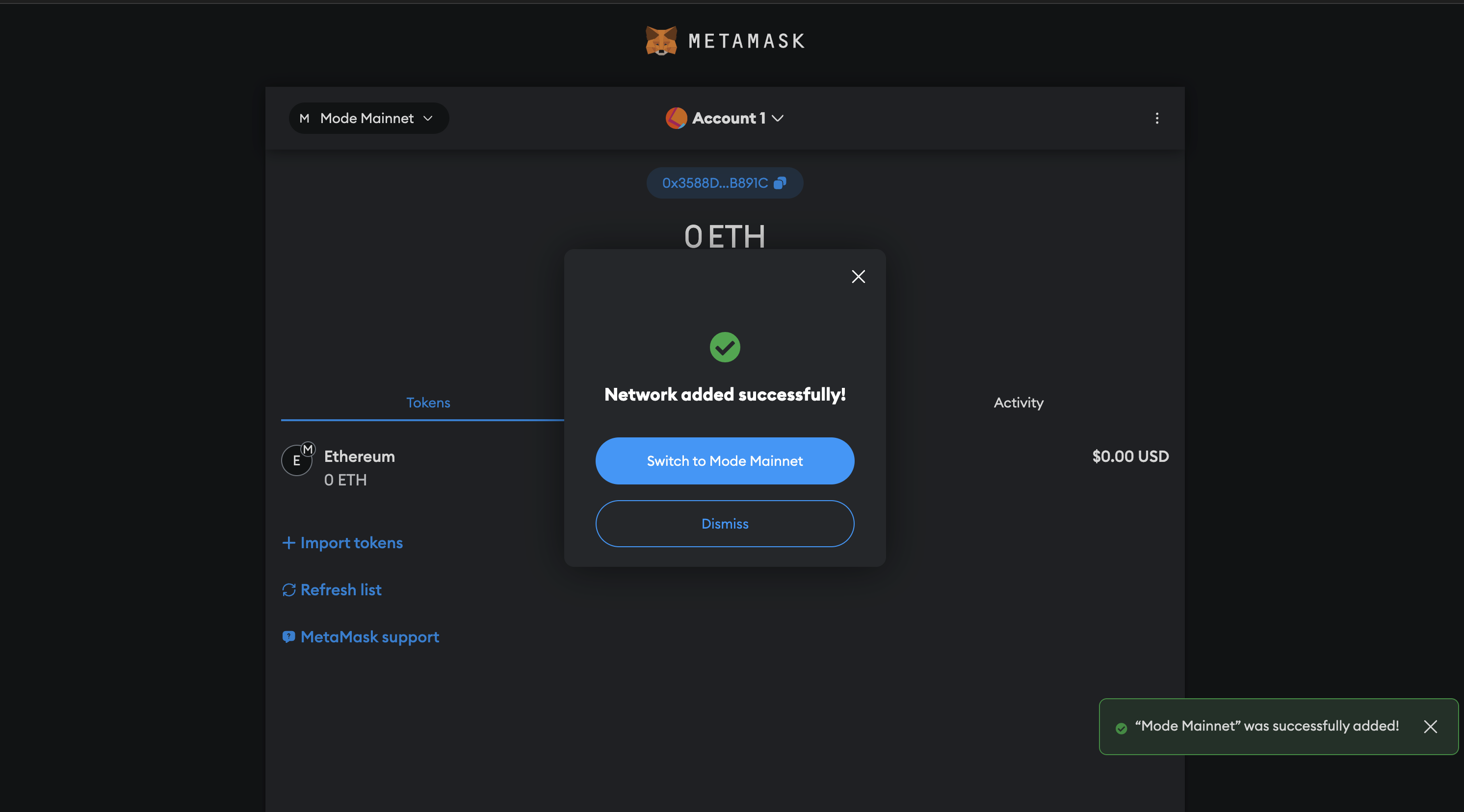
Task: Copy the account address using the copy icon
Action: pos(781,182)
